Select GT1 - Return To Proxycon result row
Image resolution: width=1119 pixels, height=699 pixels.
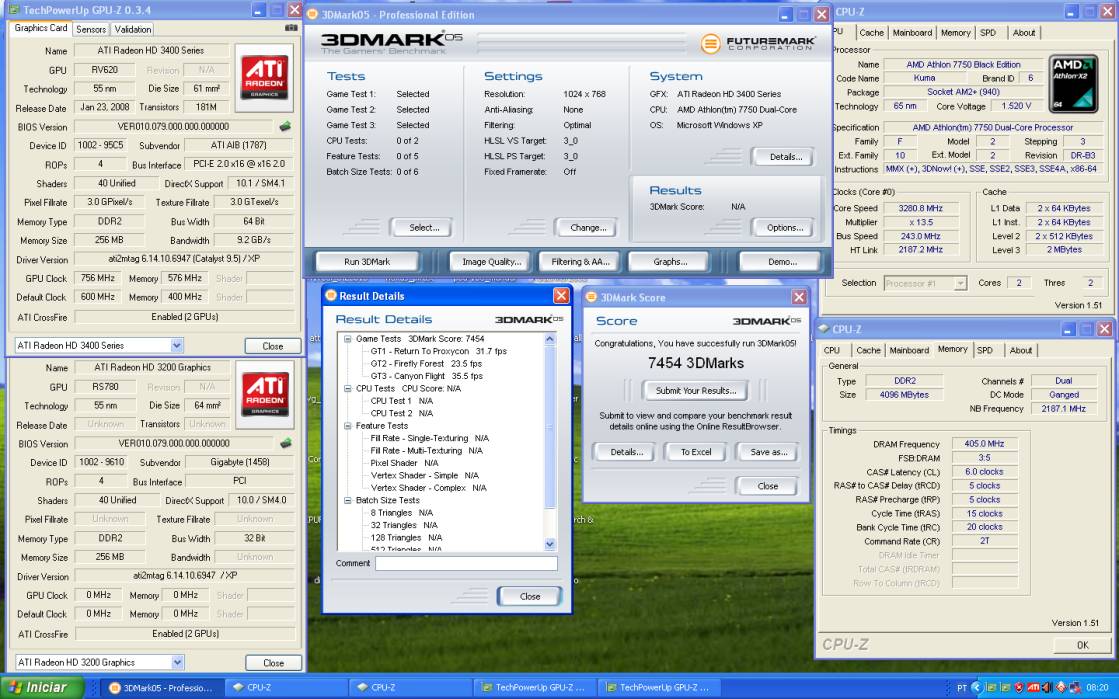coord(438,351)
